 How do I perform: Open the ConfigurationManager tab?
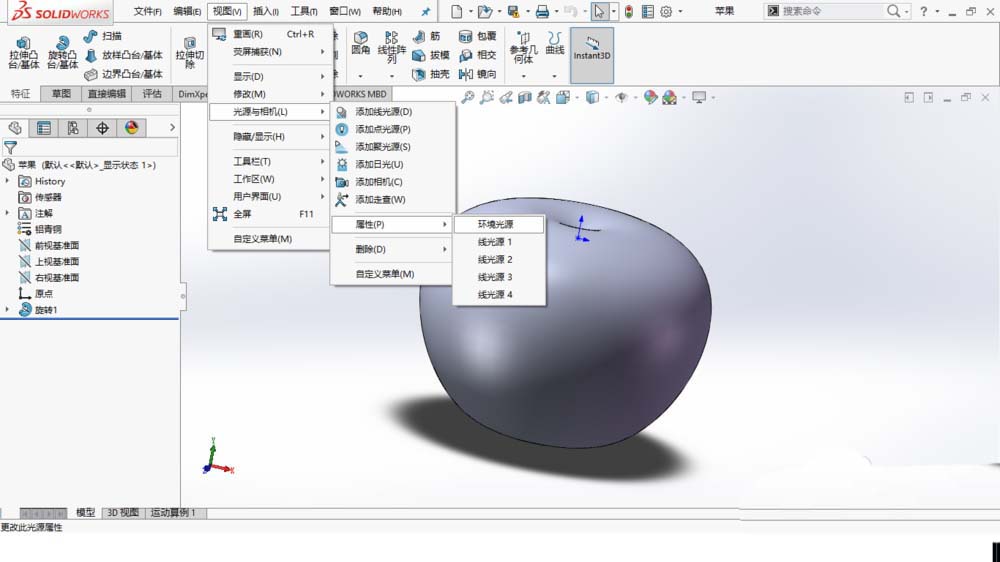pos(73,128)
